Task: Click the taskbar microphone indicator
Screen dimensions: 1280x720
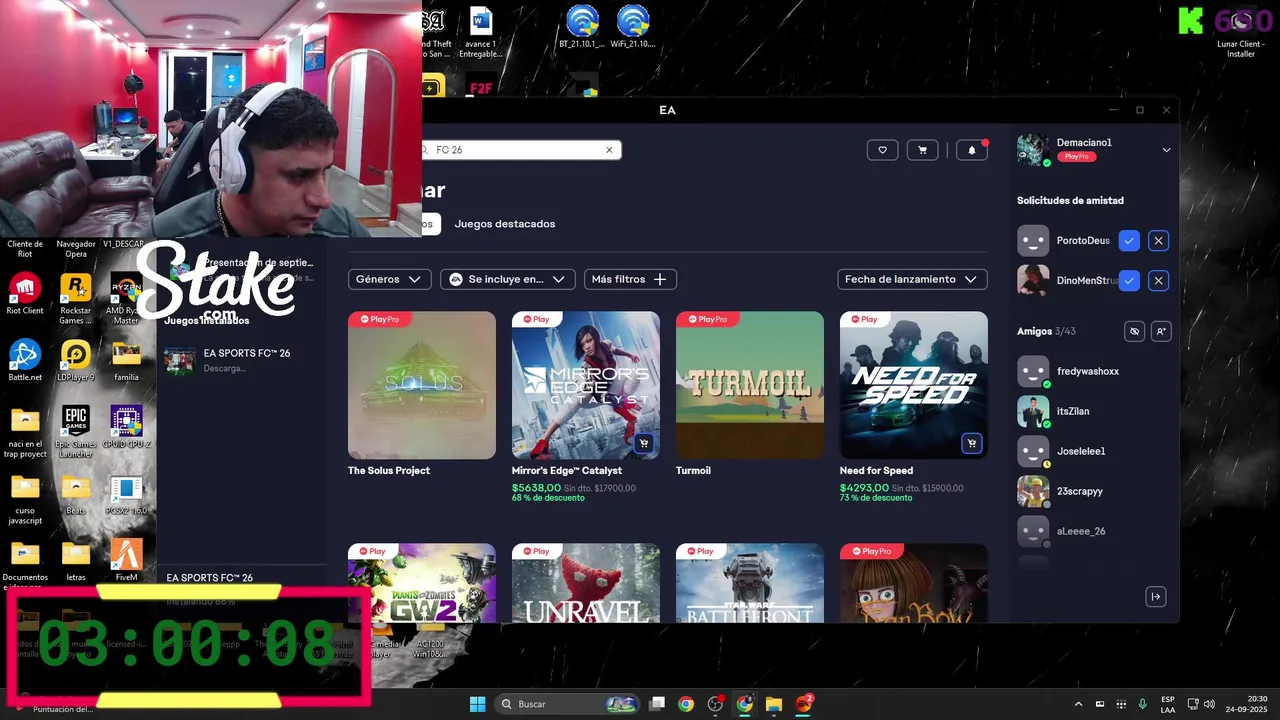Action: tap(1142, 704)
